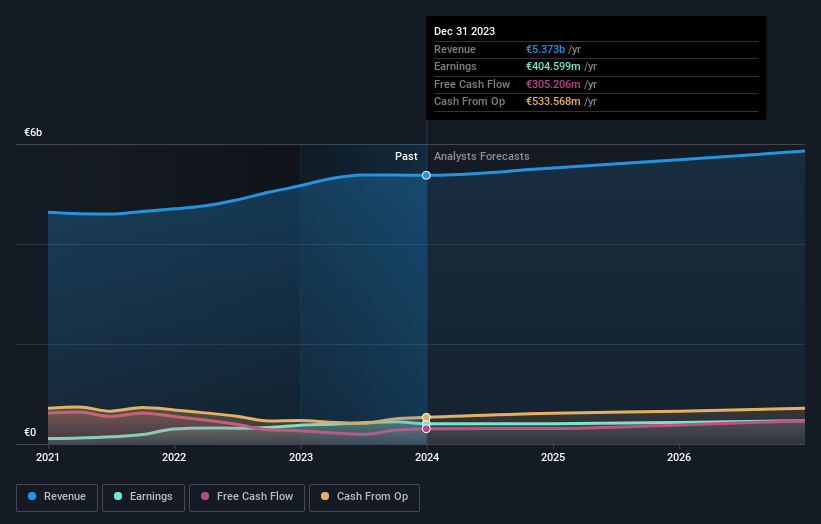
Task: Click the €0 y-axis label
Action: pos(30,432)
